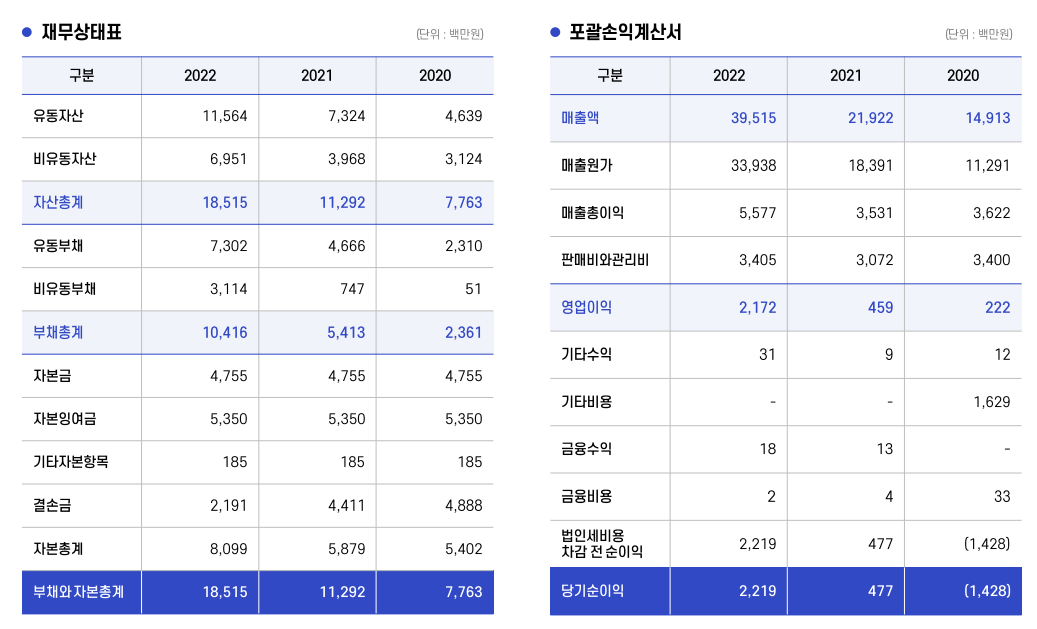Viewport: 1037px width, 629px height.
Task: Click the 39,515 매출액 value
Action: [753, 118]
